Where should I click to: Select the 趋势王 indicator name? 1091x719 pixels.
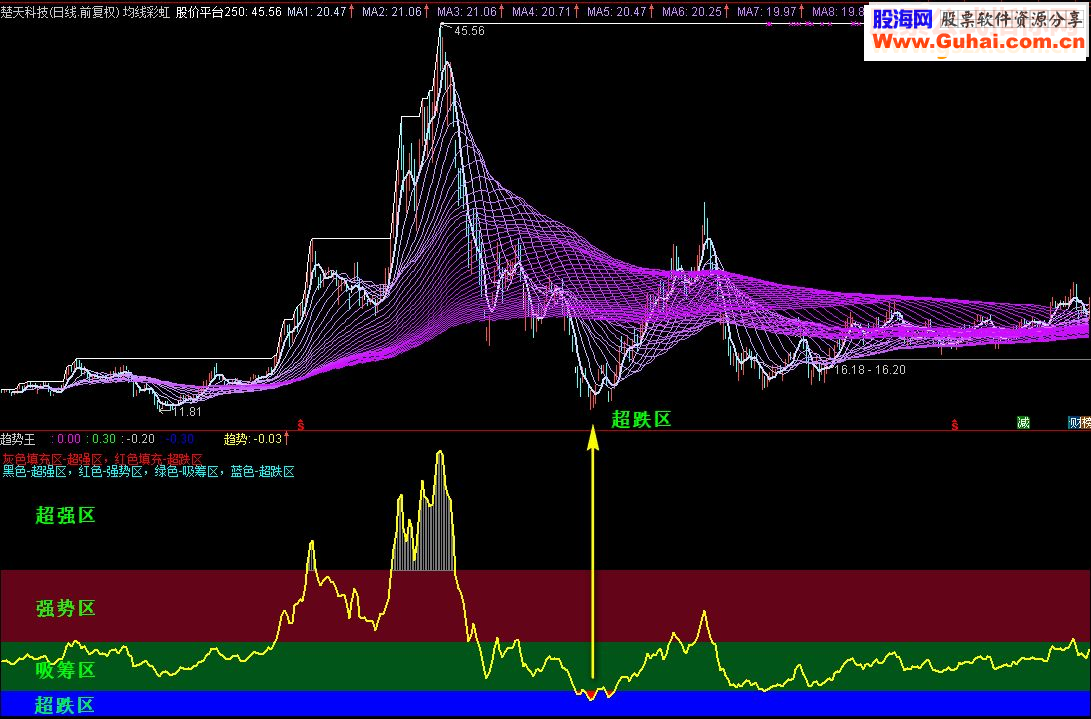(x=17, y=439)
